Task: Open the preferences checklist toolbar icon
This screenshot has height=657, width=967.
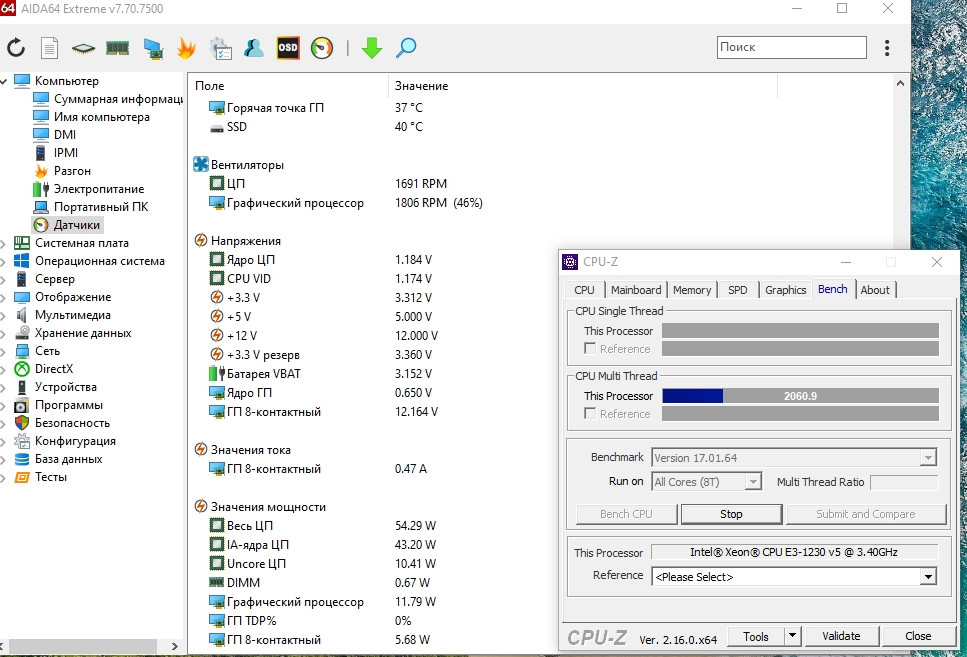Action: point(220,48)
